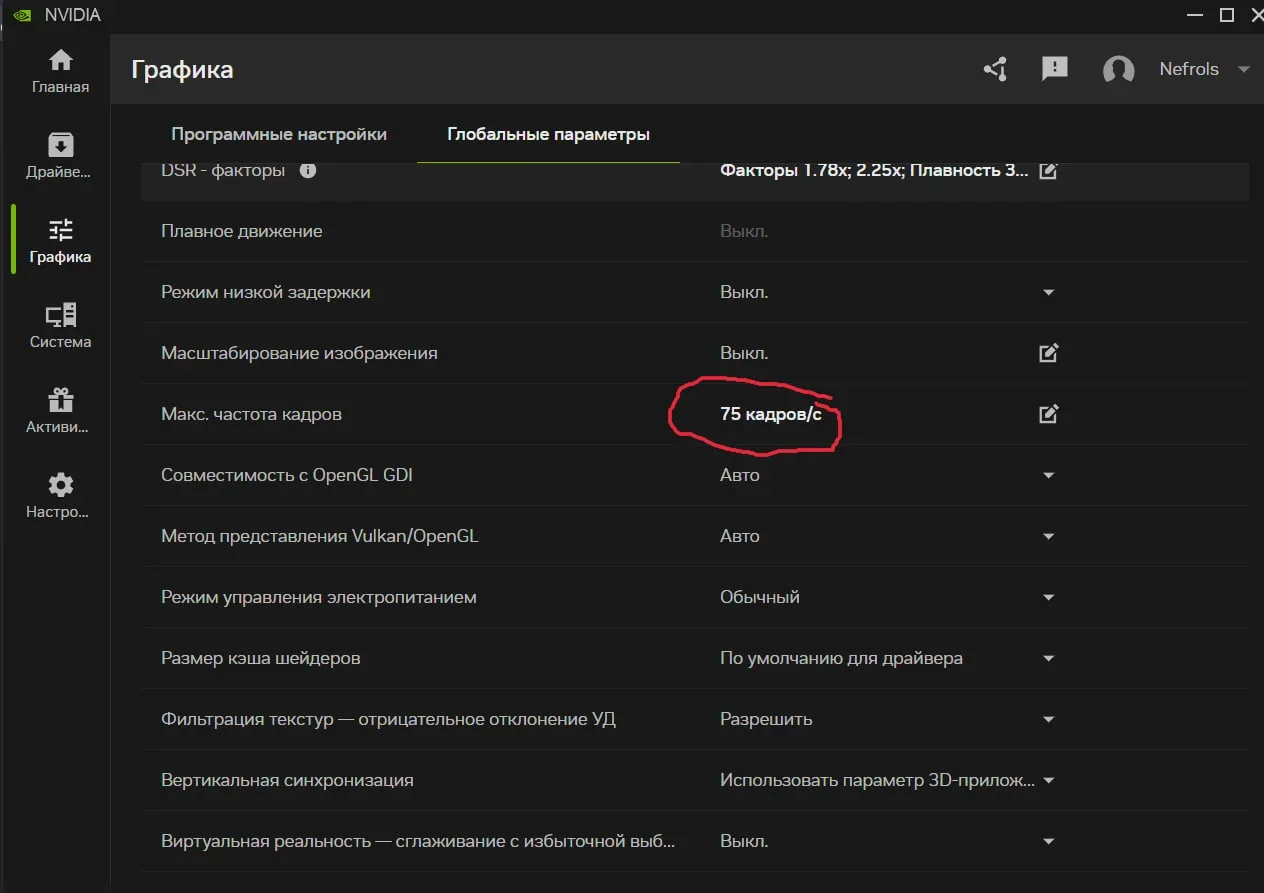Click the Масштабирование изображения label

(299, 353)
